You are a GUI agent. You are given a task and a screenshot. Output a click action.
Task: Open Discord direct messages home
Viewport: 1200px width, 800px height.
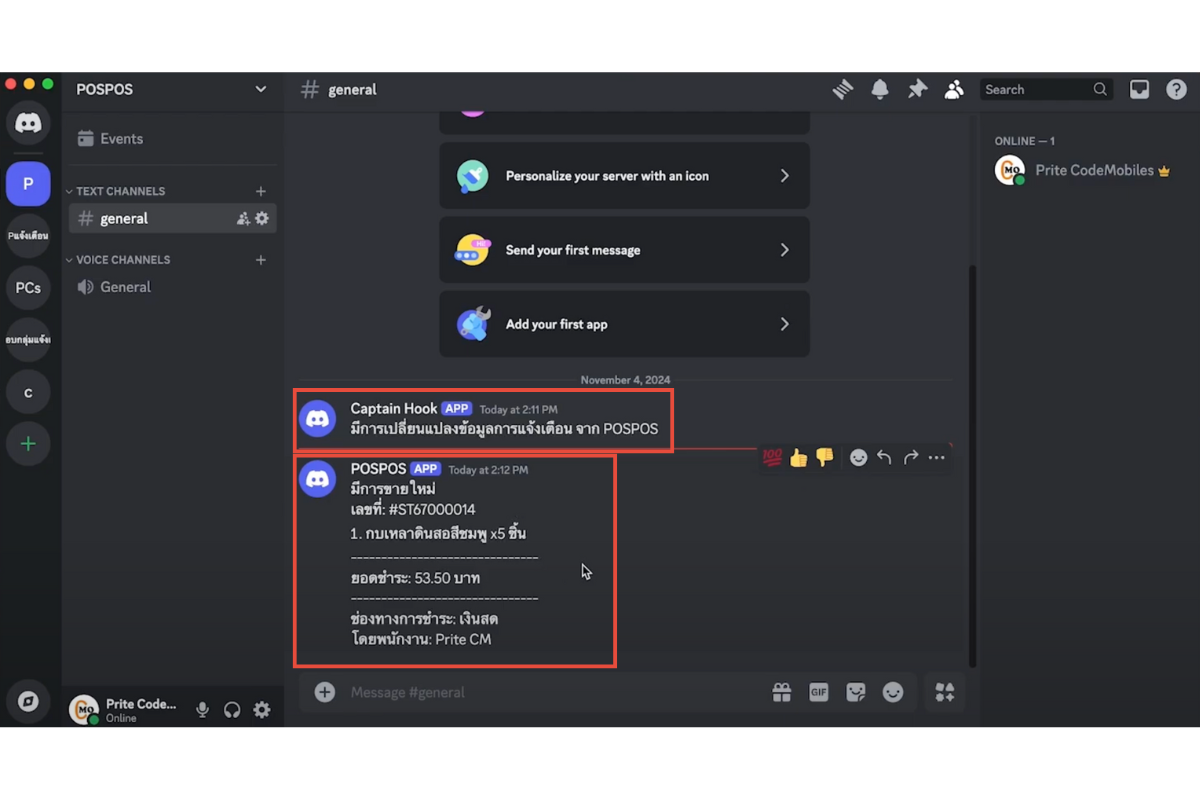point(28,123)
